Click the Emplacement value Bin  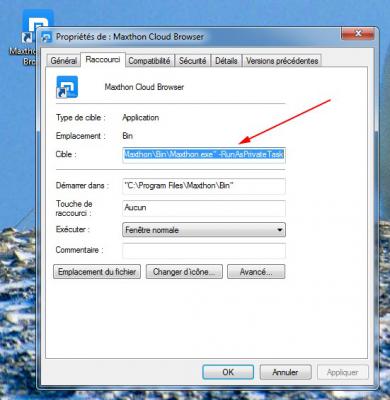(128, 136)
